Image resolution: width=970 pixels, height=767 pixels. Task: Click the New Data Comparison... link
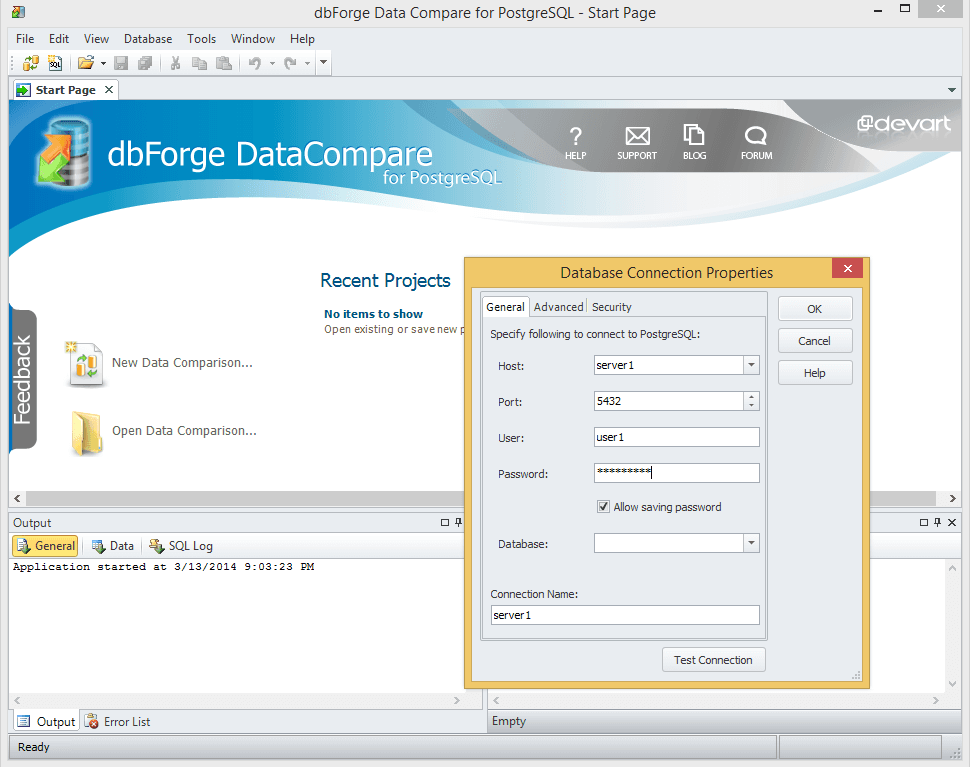[182, 363]
